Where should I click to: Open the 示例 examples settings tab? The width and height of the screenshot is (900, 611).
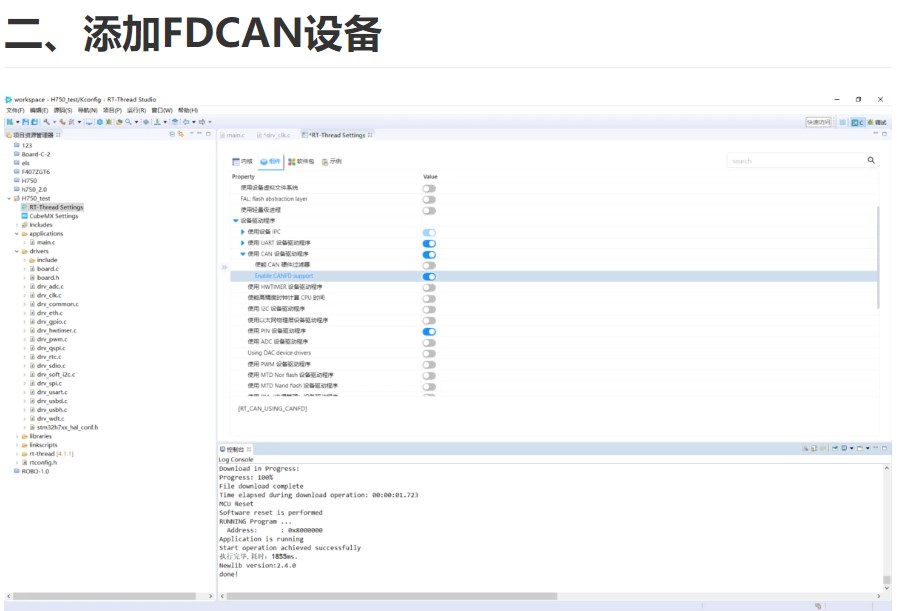point(332,161)
